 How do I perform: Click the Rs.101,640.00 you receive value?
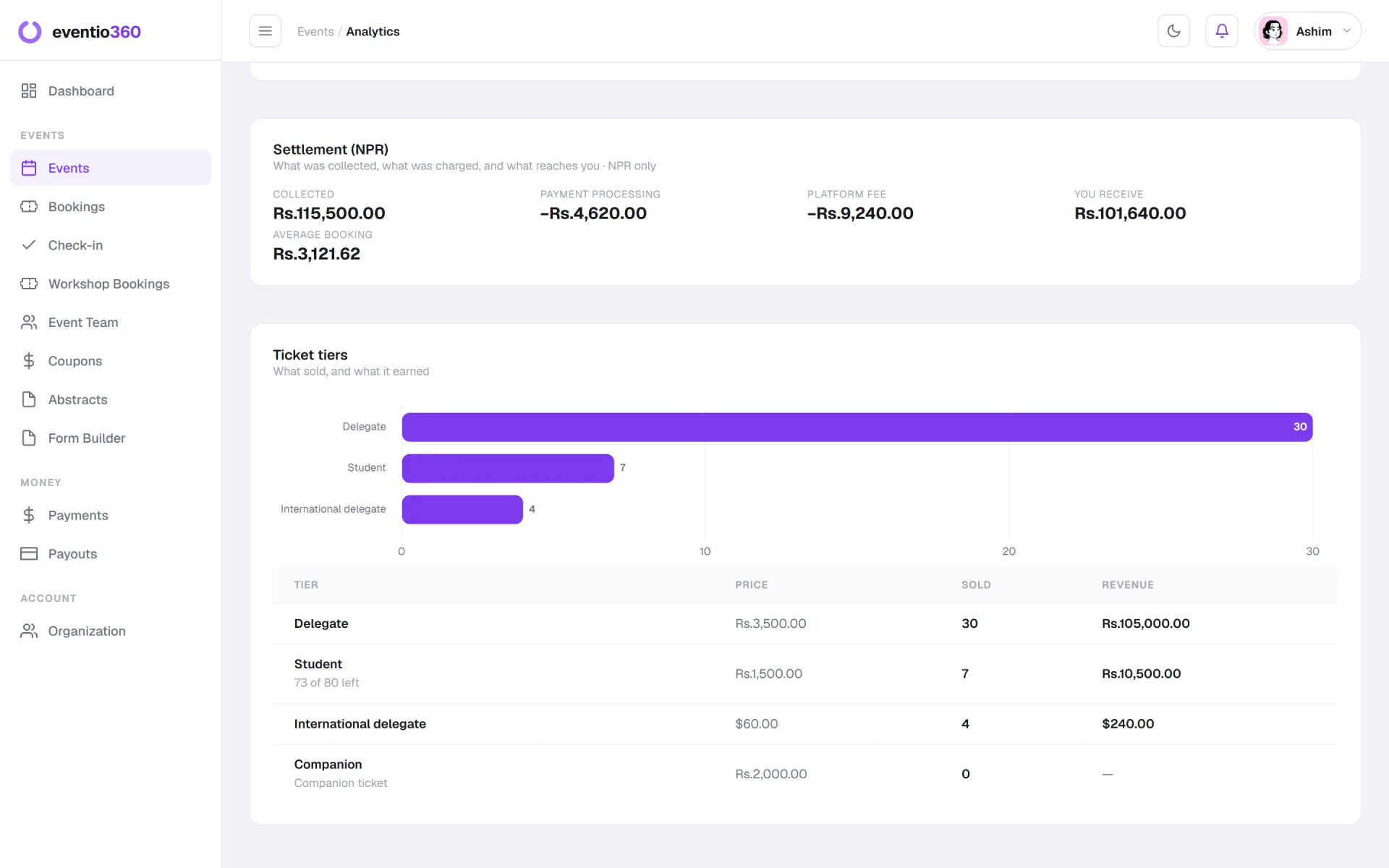click(x=1130, y=213)
